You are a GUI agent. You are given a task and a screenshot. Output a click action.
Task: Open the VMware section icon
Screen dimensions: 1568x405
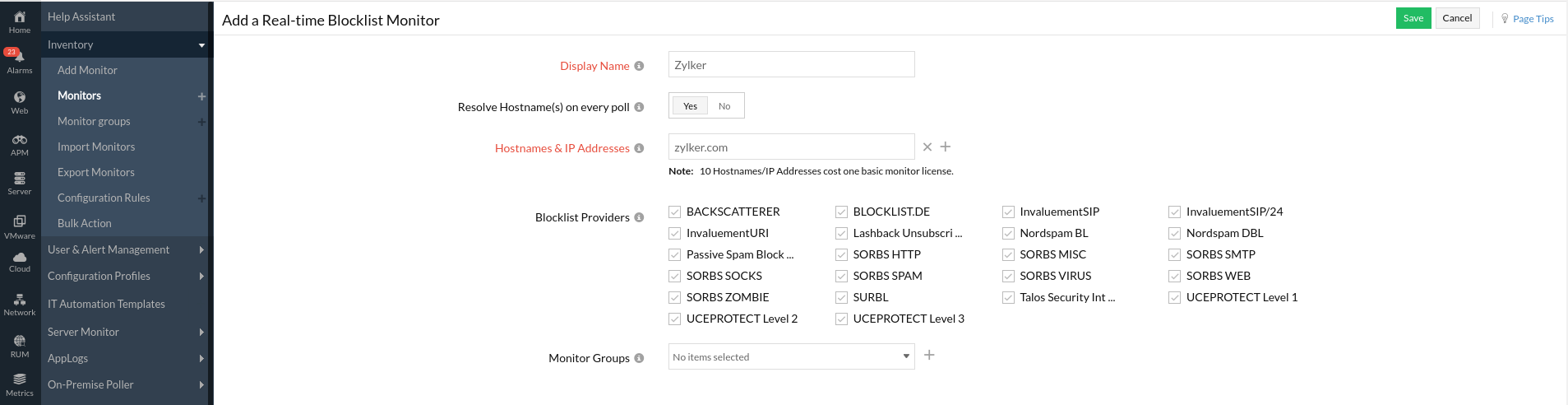20,223
